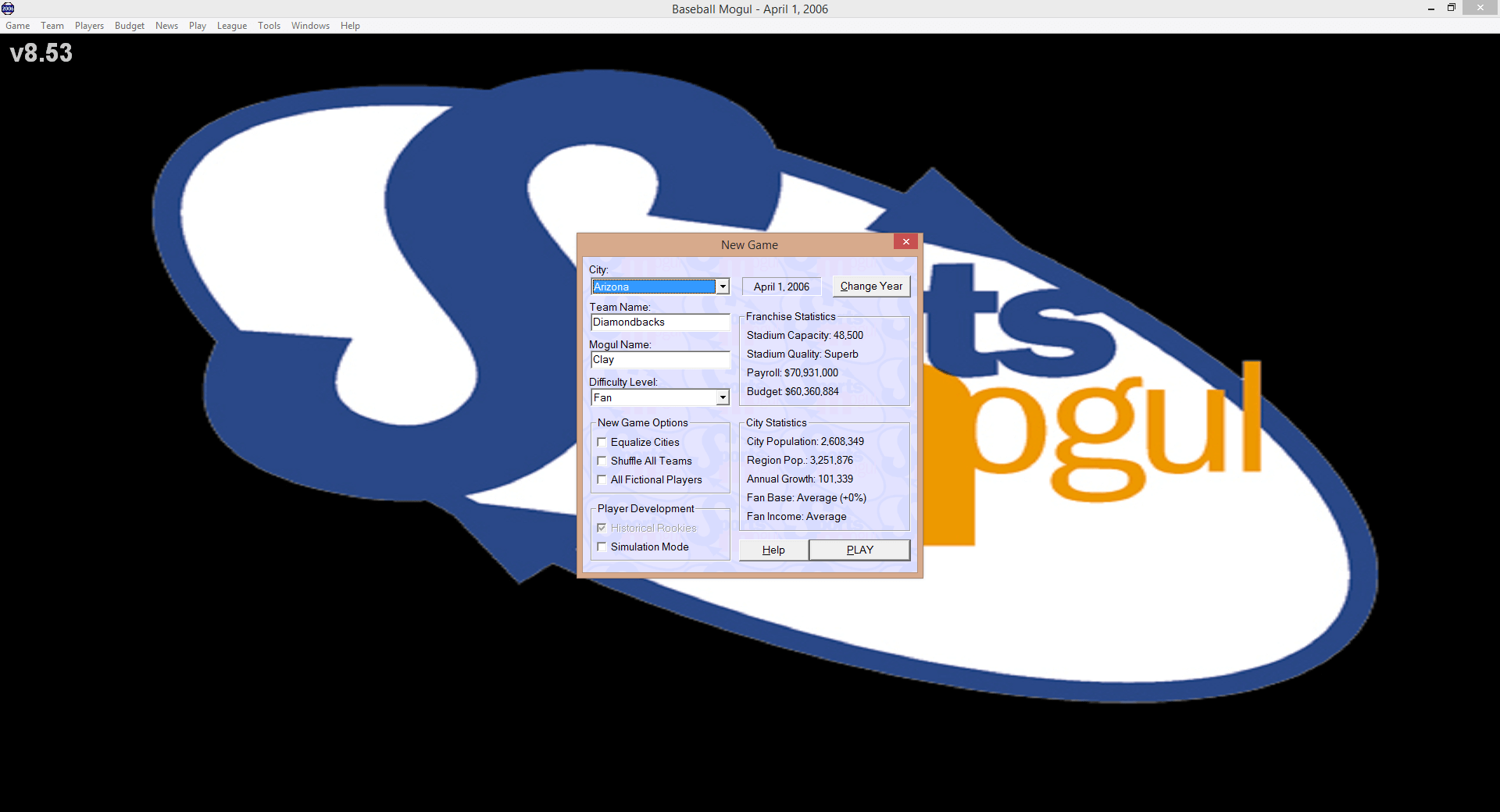The height and width of the screenshot is (812, 1500).
Task: Close the New Game dialog
Action: pyautogui.click(x=905, y=242)
